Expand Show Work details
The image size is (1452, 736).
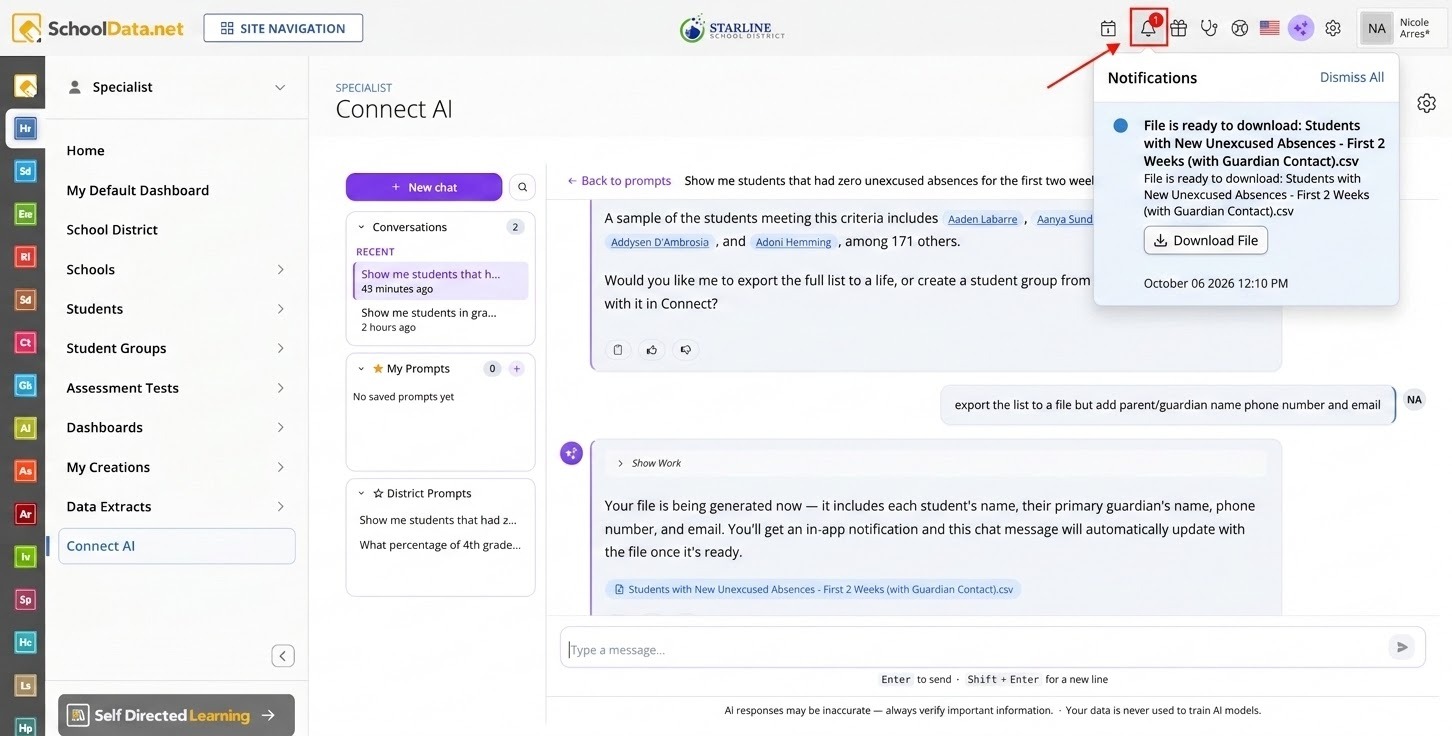tap(649, 463)
